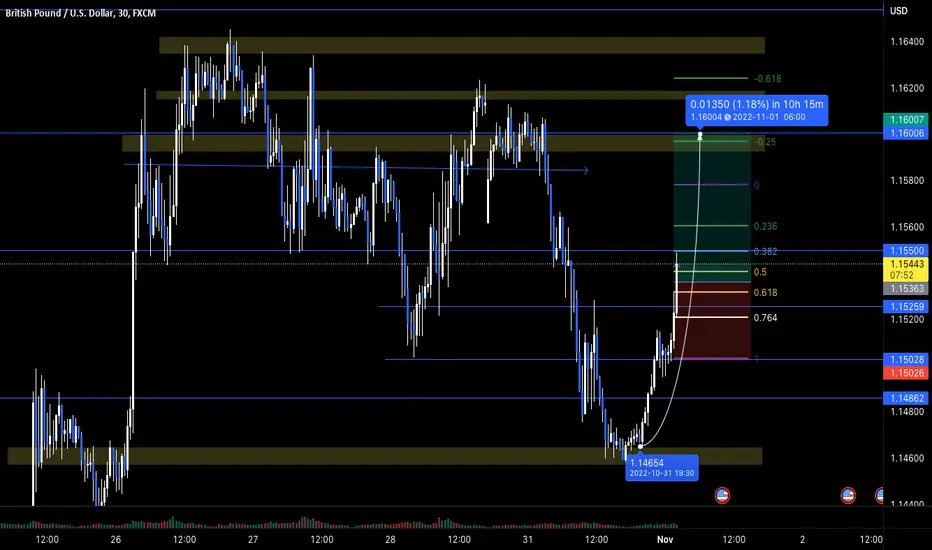Image resolution: width=932 pixels, height=550 pixels.
Task: Click the 26 date label on time axis
Action: (x=115, y=539)
